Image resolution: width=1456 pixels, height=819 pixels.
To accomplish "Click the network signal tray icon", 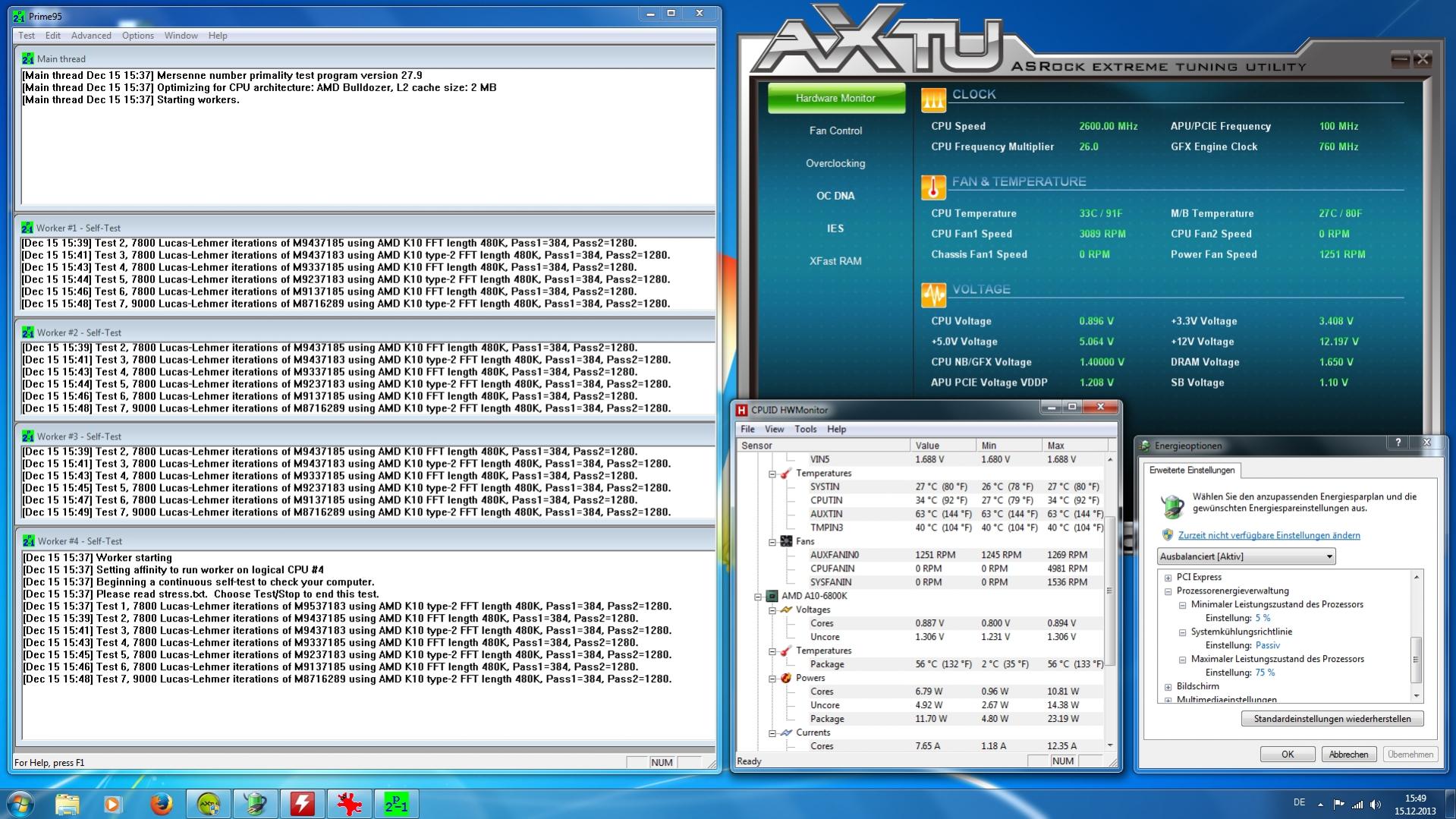I will tap(1357, 805).
